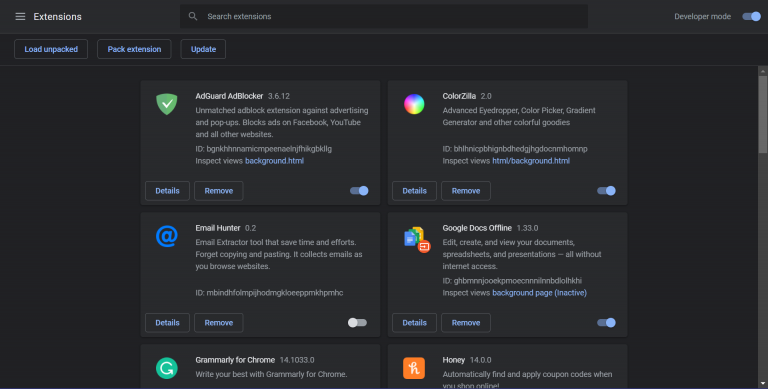Open Details for ColorZilla
Image resolution: width=768 pixels, height=389 pixels.
pos(414,191)
